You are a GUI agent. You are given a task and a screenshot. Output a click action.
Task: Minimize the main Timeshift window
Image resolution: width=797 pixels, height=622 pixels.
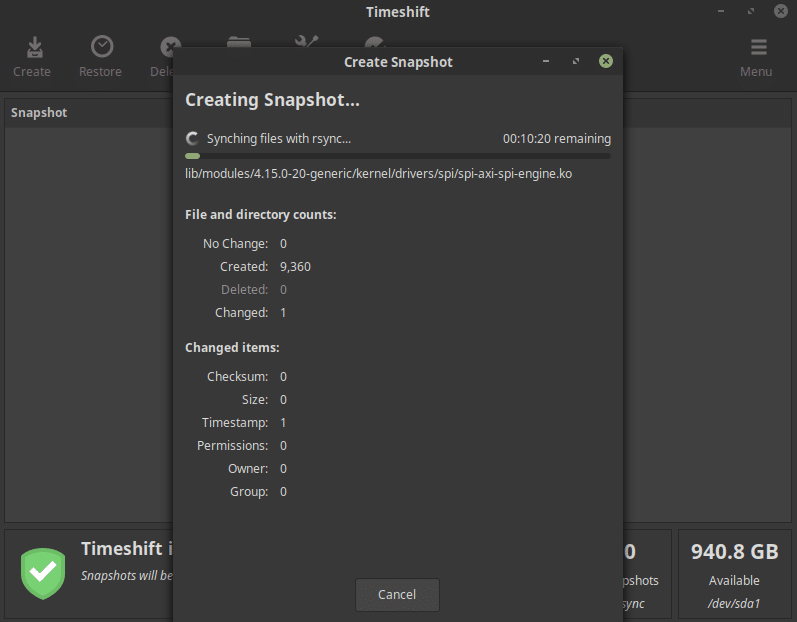click(721, 11)
